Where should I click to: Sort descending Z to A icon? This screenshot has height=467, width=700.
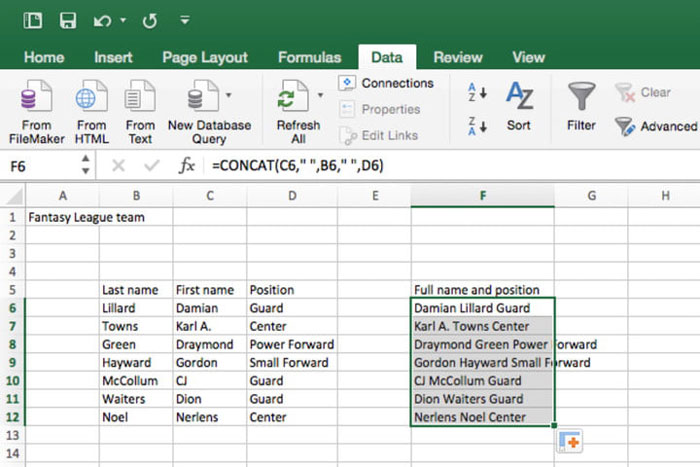point(477,126)
